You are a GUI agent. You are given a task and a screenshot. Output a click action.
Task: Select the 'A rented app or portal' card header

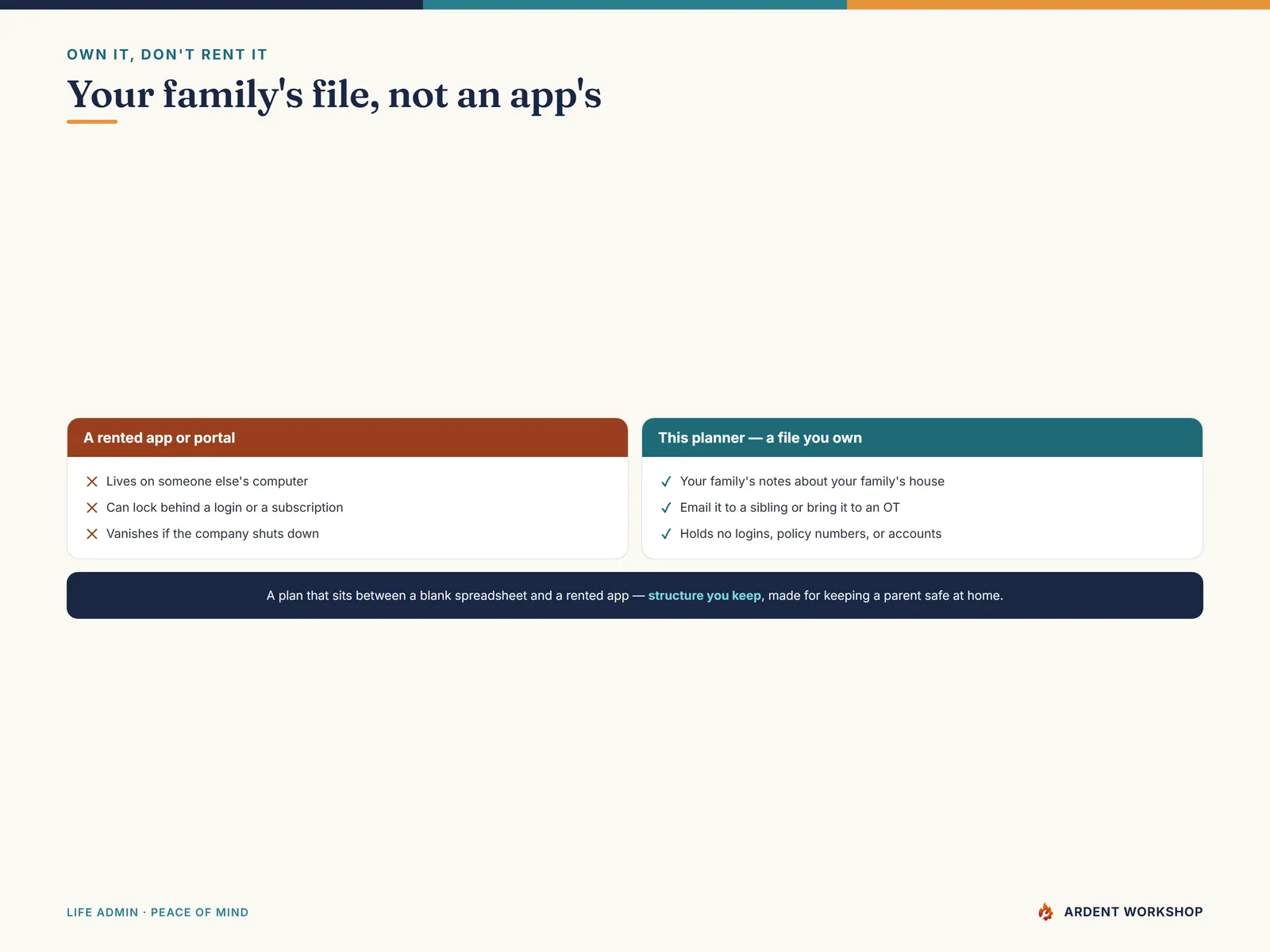pos(348,438)
